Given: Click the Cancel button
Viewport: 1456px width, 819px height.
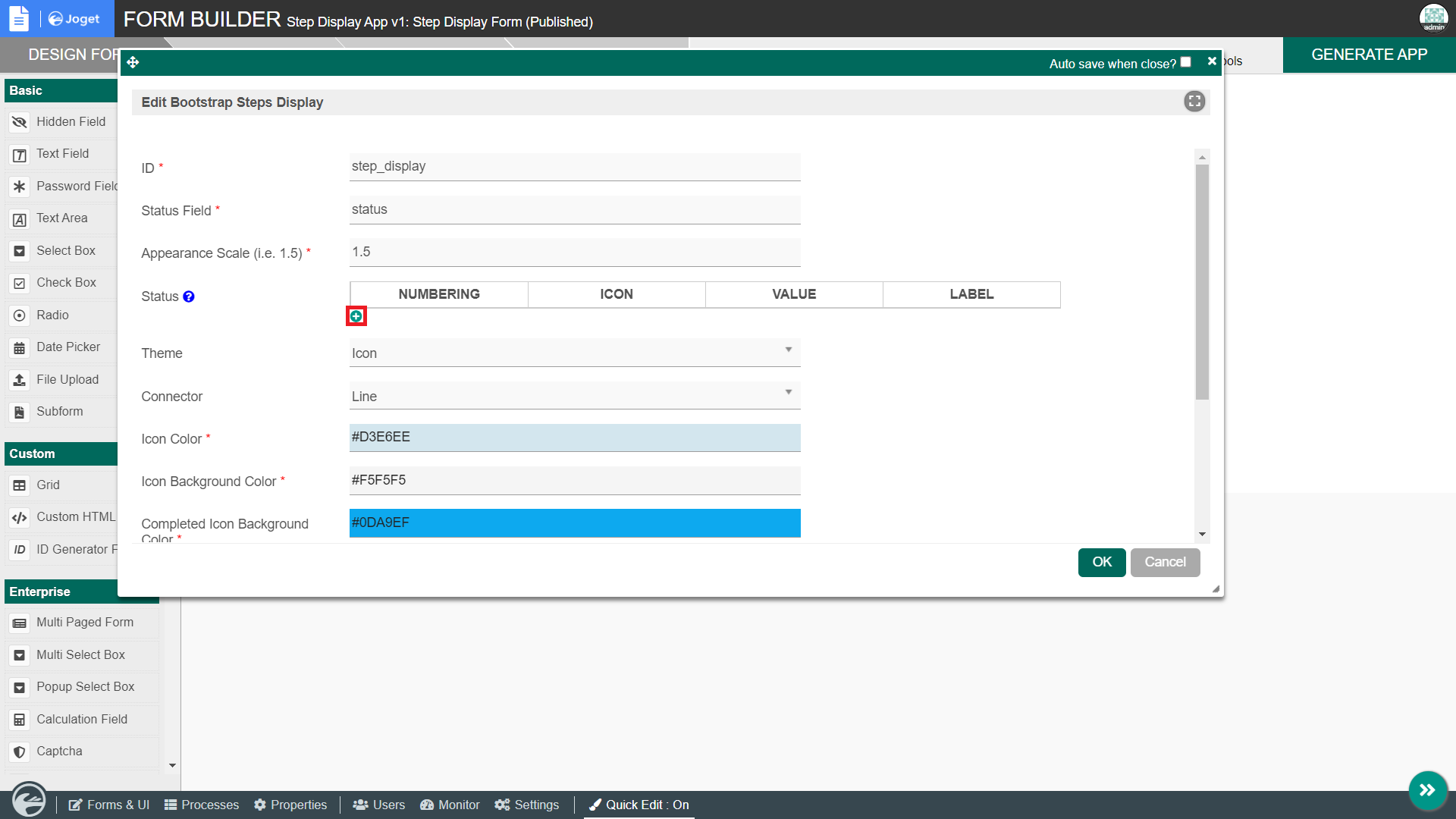Looking at the screenshot, I should point(1165,562).
